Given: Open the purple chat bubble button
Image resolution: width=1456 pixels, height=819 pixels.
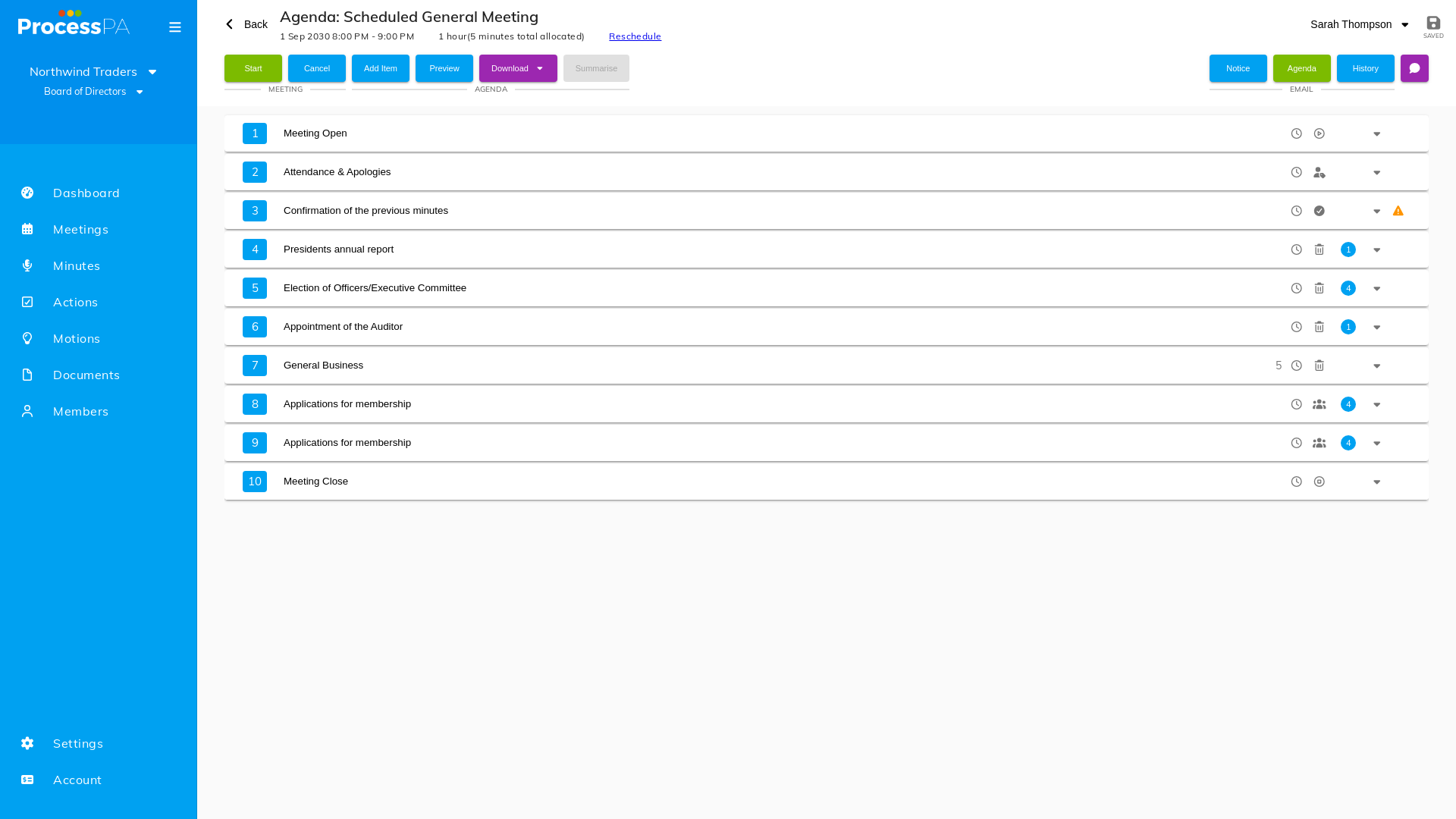Looking at the screenshot, I should pyautogui.click(x=1414, y=68).
